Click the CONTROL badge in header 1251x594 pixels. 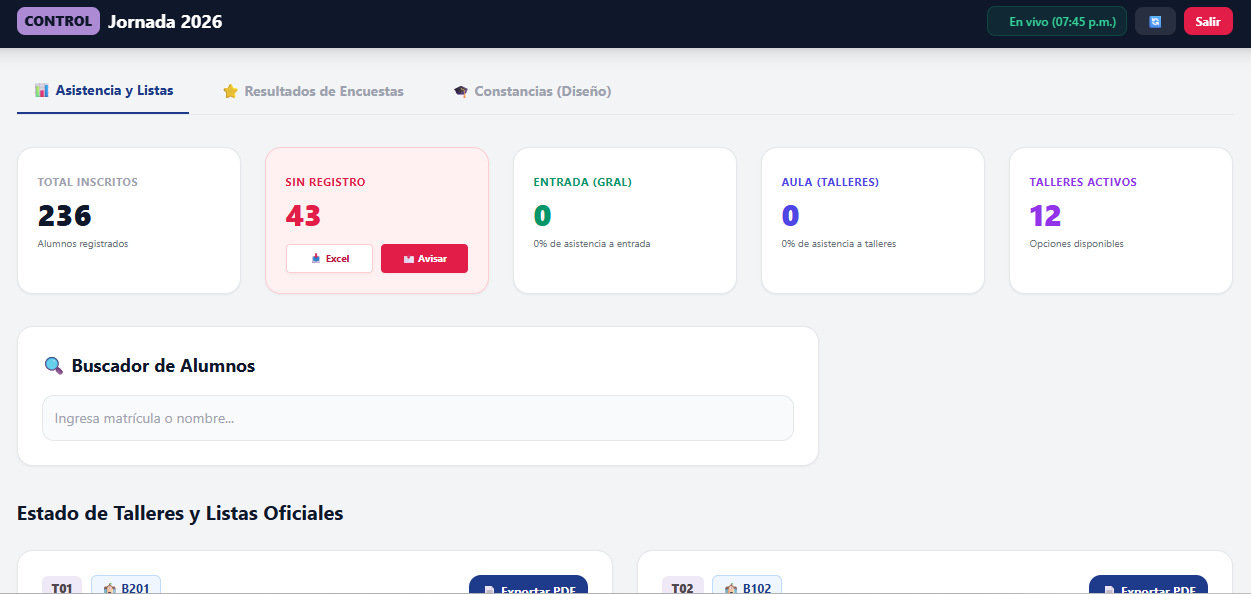tap(58, 21)
